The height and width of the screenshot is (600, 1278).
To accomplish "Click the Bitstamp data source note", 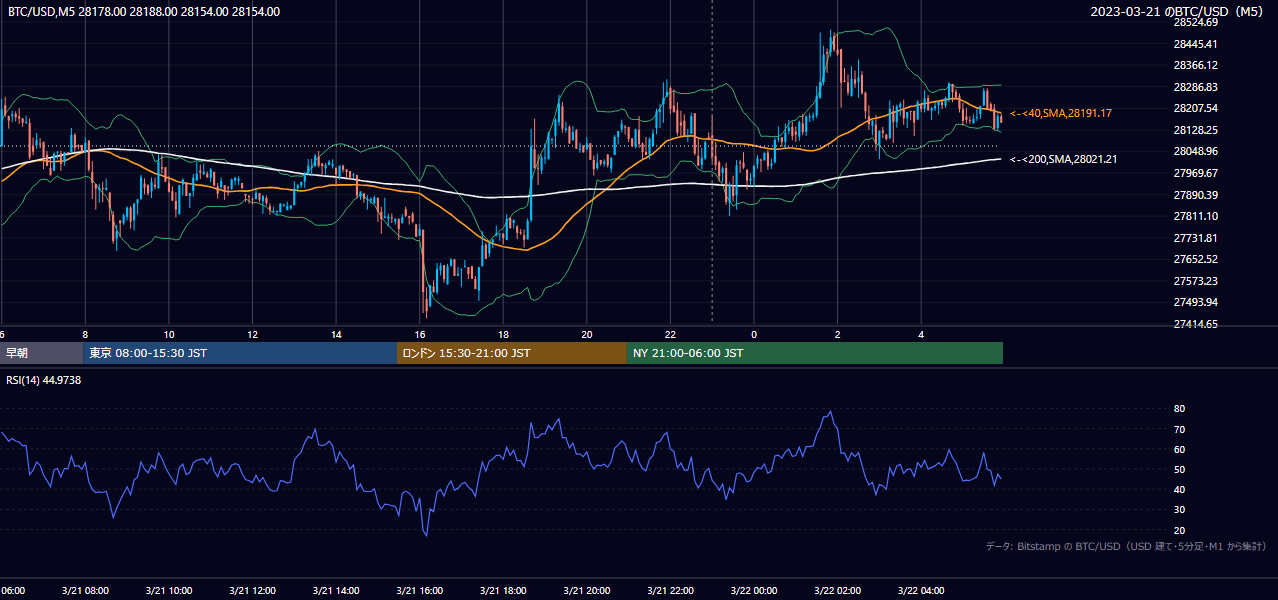I will [1127, 546].
